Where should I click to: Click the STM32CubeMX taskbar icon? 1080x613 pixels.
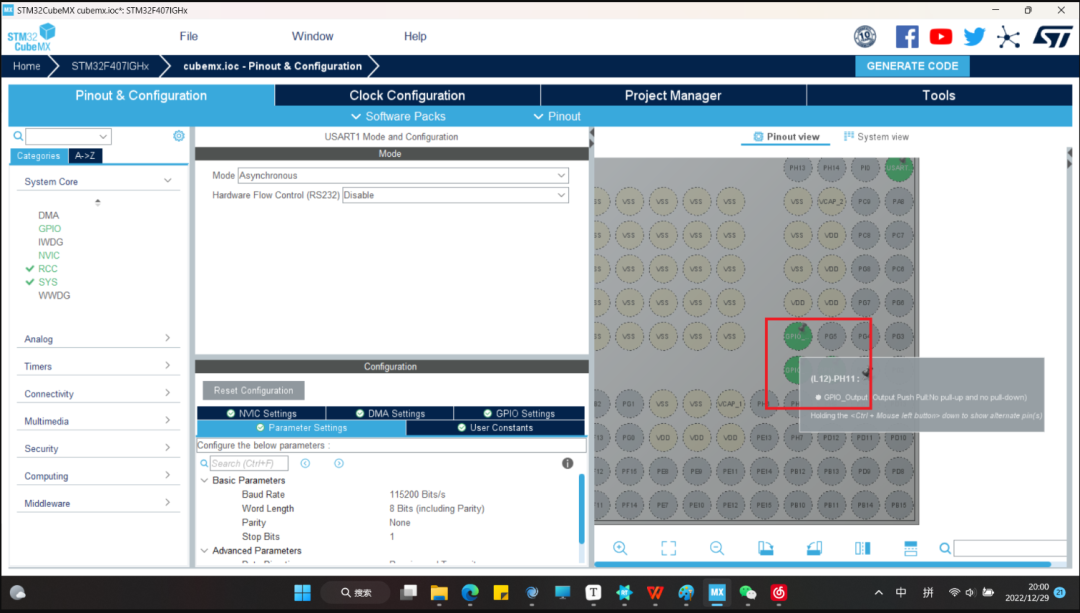click(717, 592)
